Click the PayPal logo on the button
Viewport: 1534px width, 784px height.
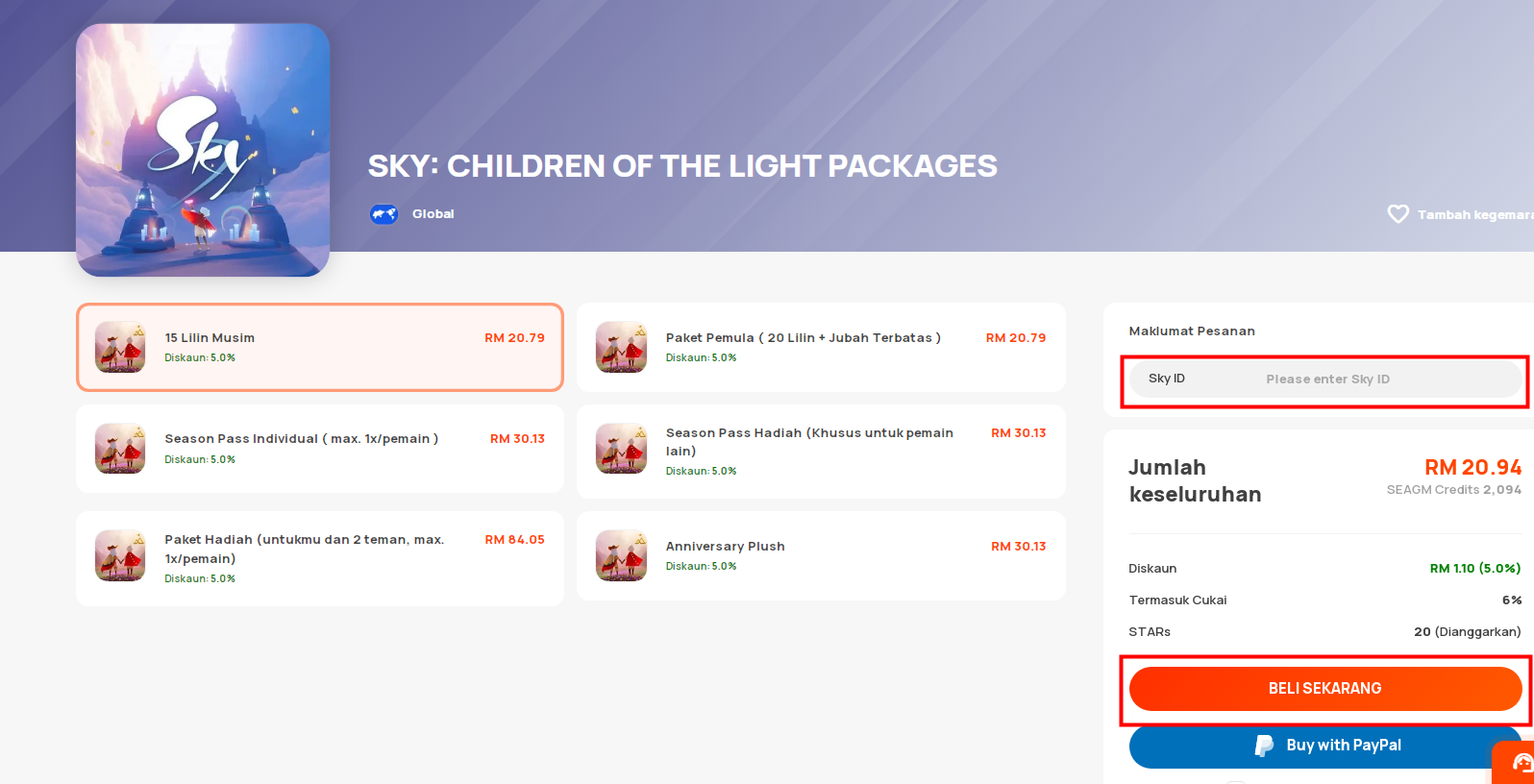[x=1264, y=746]
